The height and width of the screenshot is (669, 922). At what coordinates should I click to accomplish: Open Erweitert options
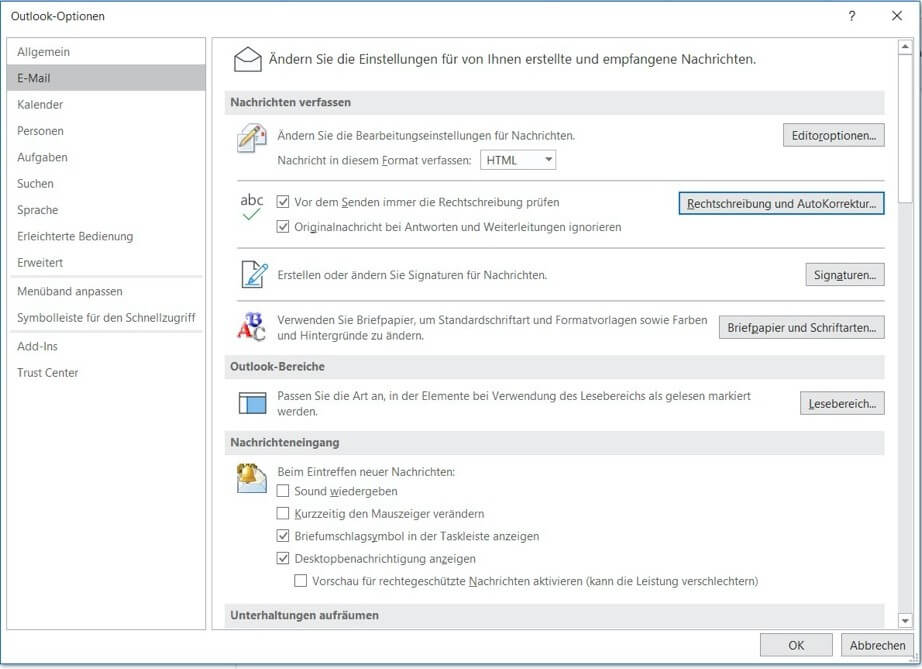pos(106,263)
